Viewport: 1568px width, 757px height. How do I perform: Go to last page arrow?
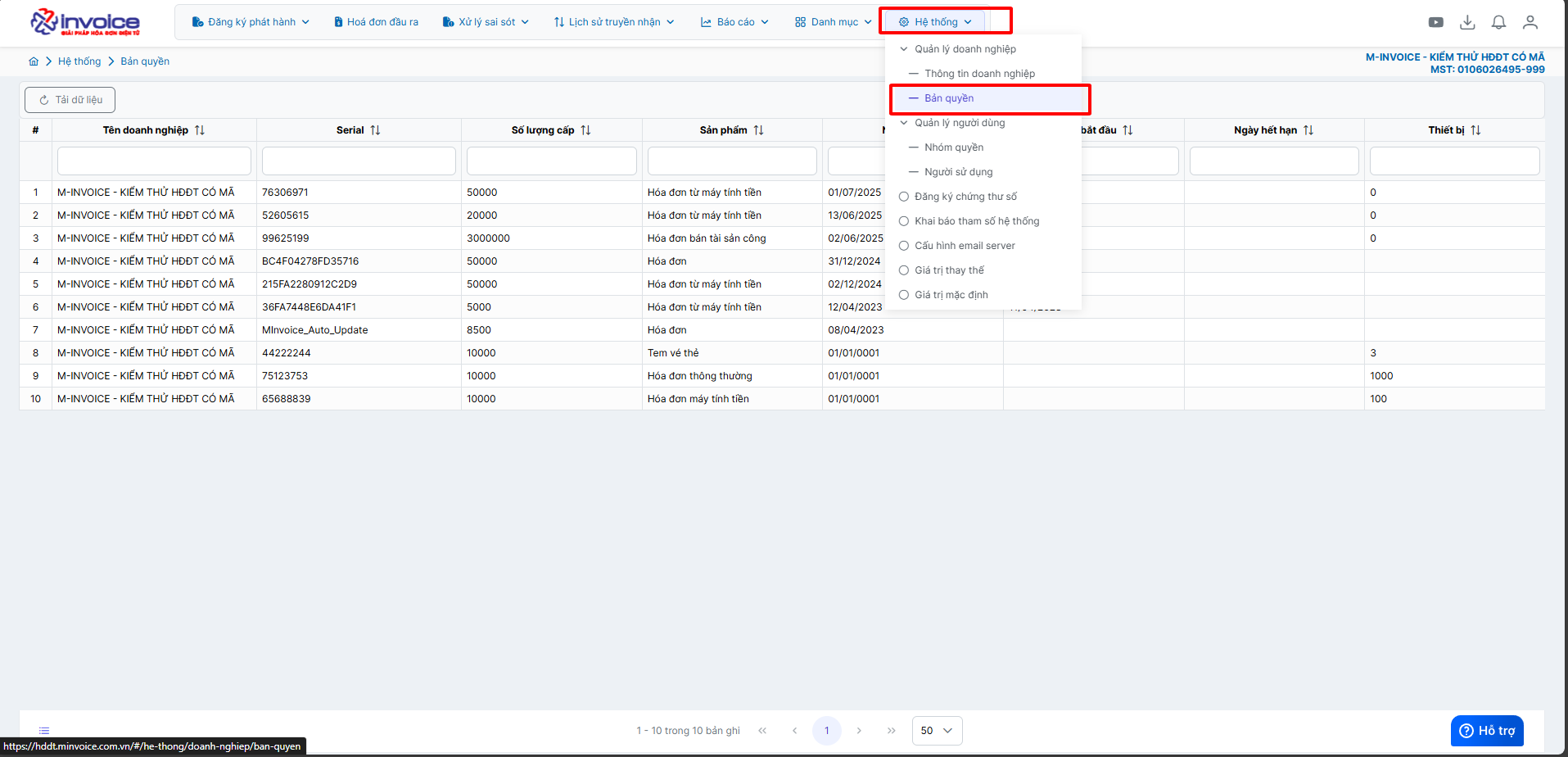[891, 731]
